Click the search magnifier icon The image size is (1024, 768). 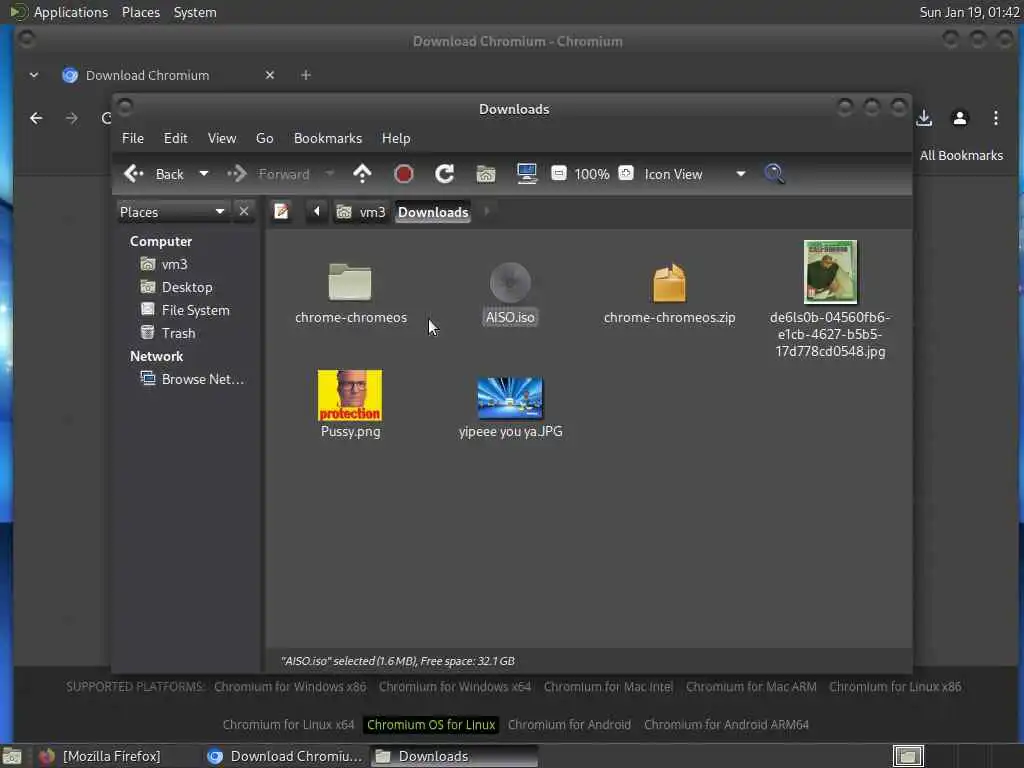point(775,174)
